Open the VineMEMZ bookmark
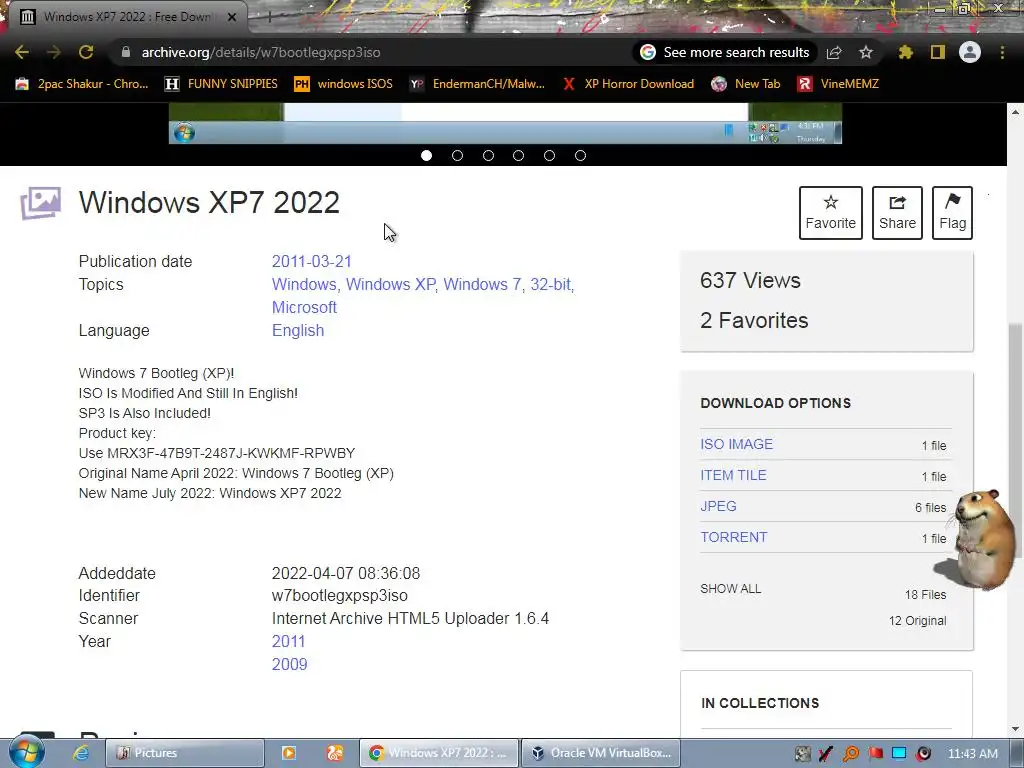The height and width of the screenshot is (768, 1024). tap(839, 84)
